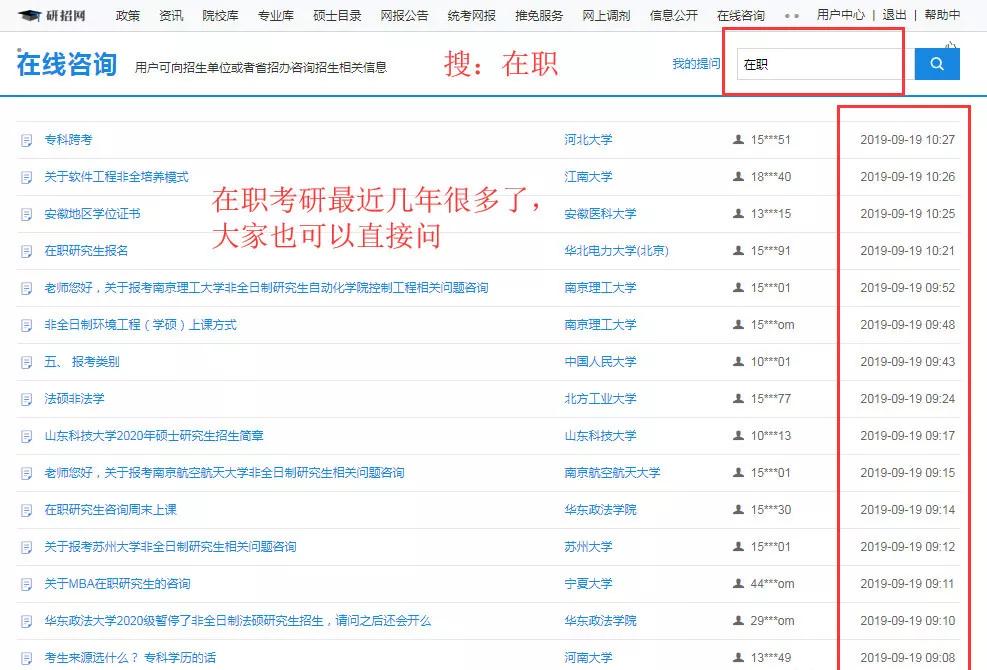Screen dimensions: 987x670
Task: Click user icon next to 15***30
Action: tap(738, 509)
